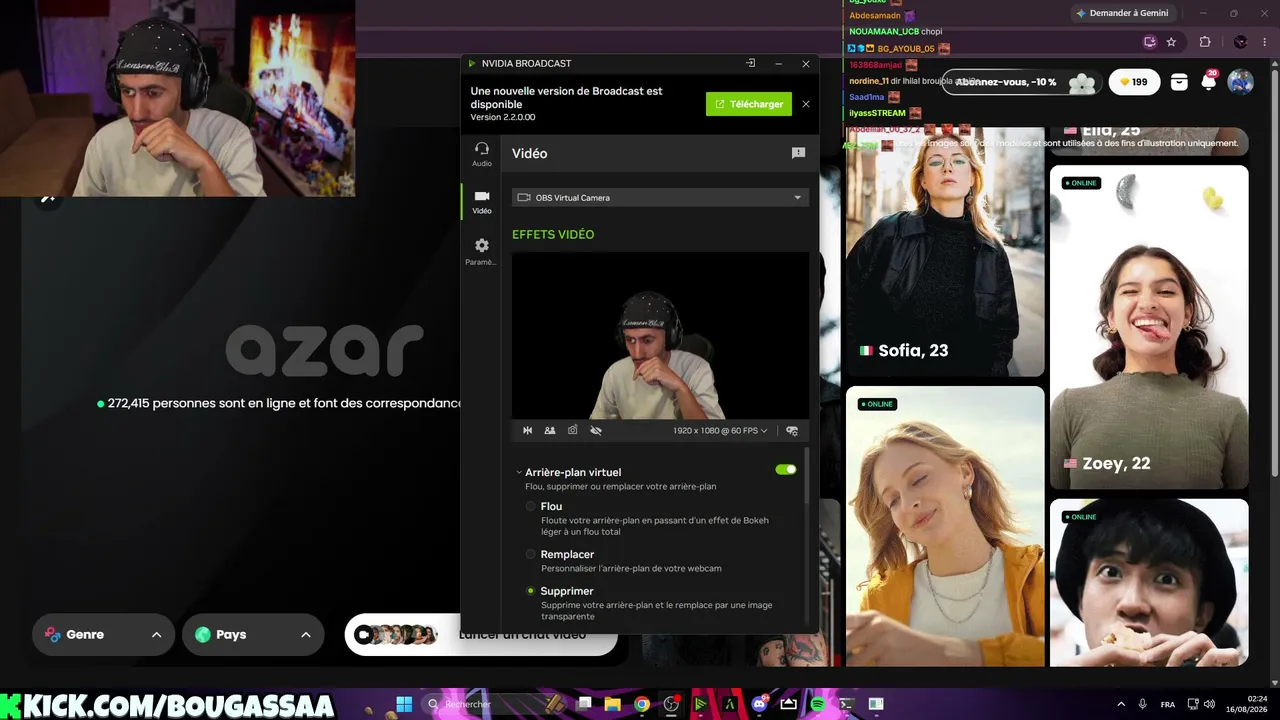
Task: Open the 1920 x 1080 @ 60 FPS dropdown
Action: (x=720, y=430)
